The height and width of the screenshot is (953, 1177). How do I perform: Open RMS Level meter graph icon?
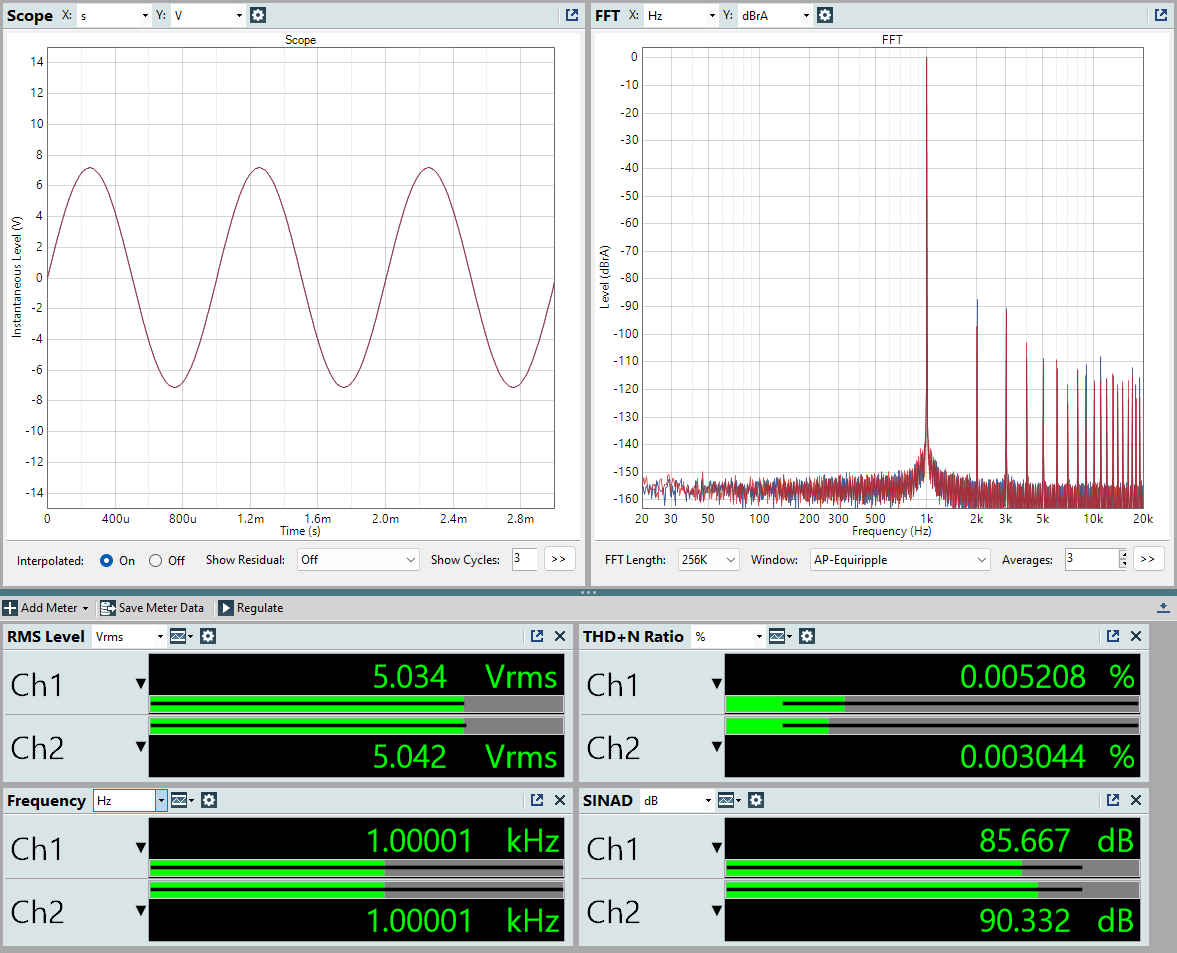pyautogui.click(x=179, y=636)
